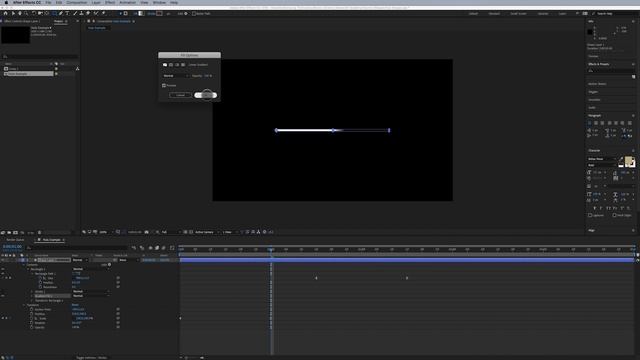The height and width of the screenshot is (360, 640).
Task: Select the Clone Stamp tool
Action: 81,13
